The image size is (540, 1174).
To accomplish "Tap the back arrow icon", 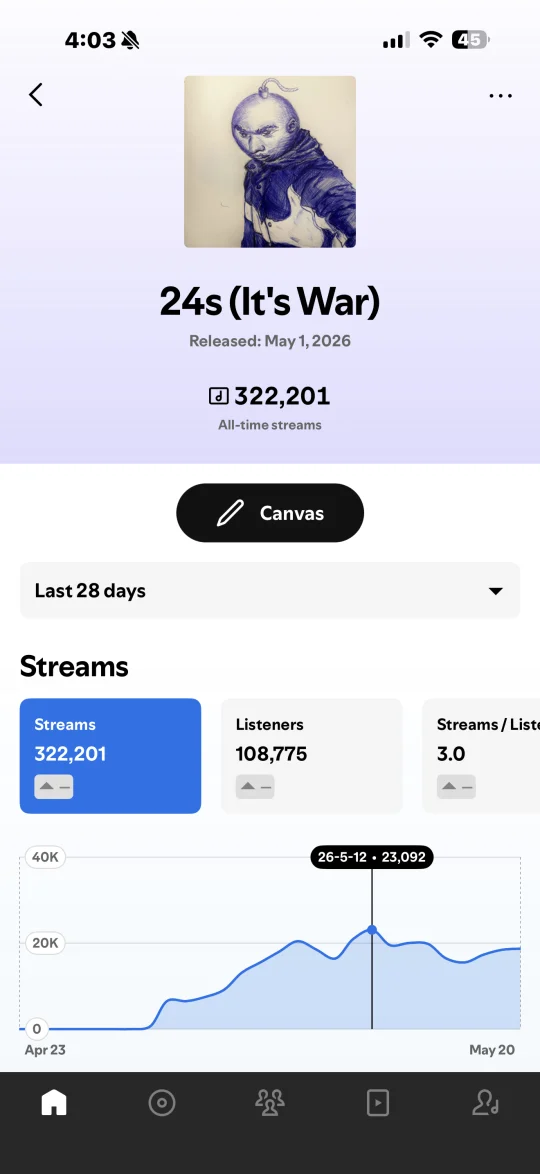I will [36, 95].
